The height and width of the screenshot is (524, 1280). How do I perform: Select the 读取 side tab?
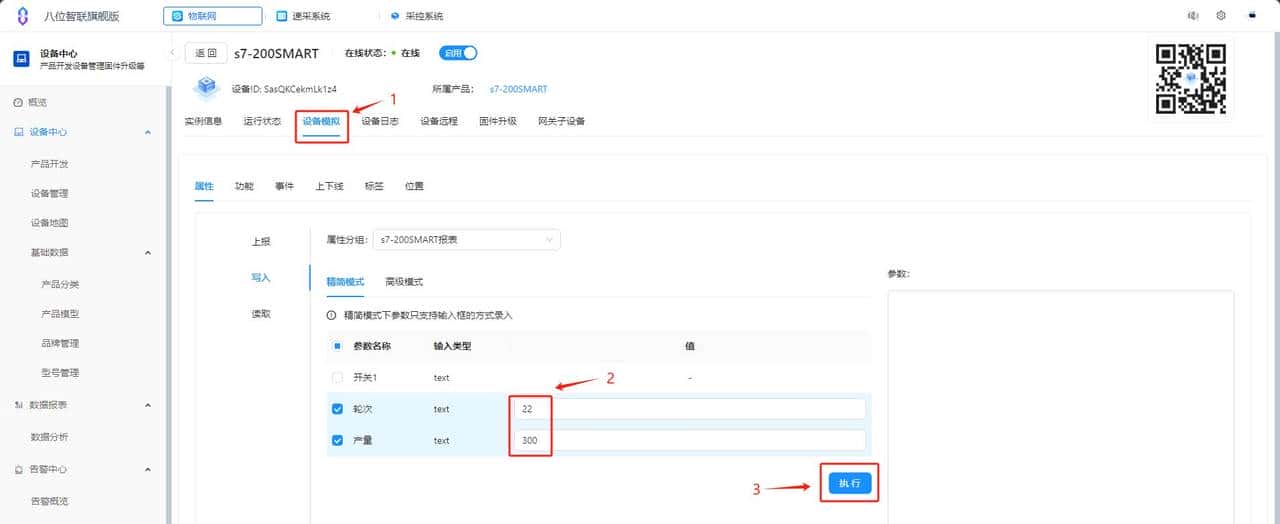click(x=260, y=314)
